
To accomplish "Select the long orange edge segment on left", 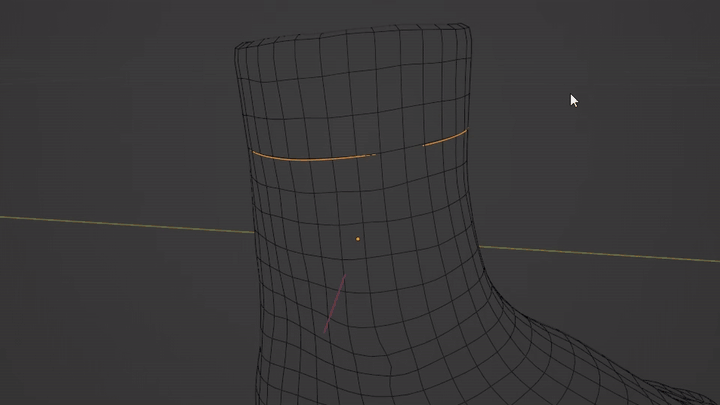I will (x=314, y=159).
